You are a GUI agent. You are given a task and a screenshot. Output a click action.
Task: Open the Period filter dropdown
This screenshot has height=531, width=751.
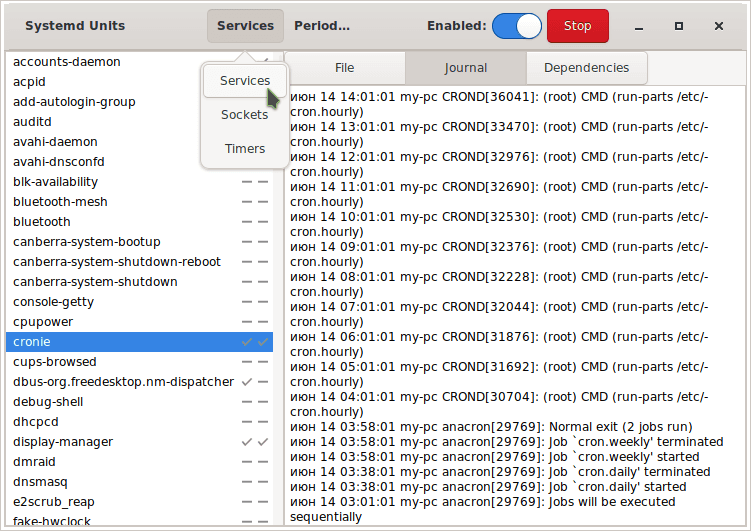point(322,26)
